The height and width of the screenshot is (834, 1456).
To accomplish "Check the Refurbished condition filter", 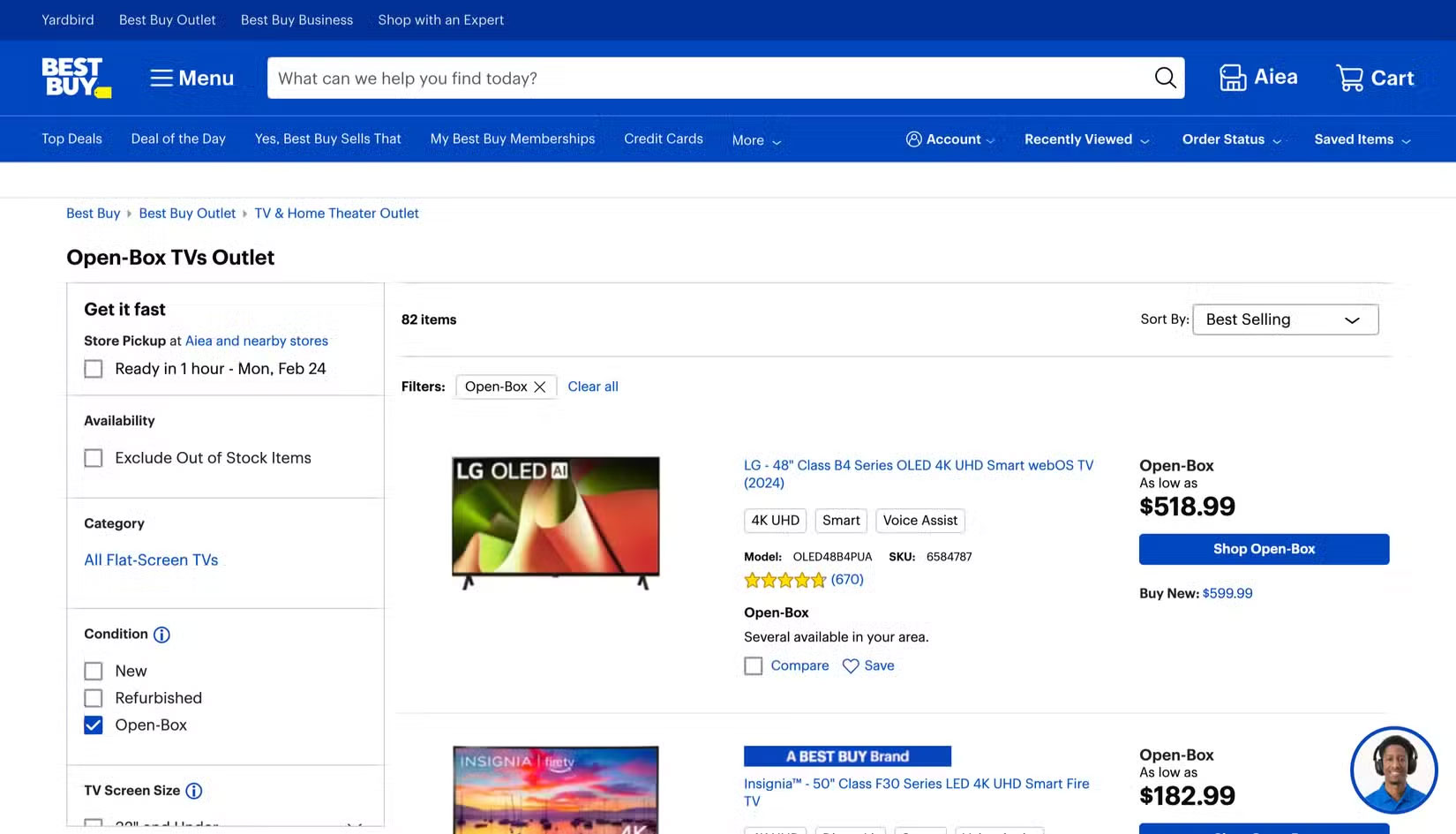I will [x=94, y=698].
